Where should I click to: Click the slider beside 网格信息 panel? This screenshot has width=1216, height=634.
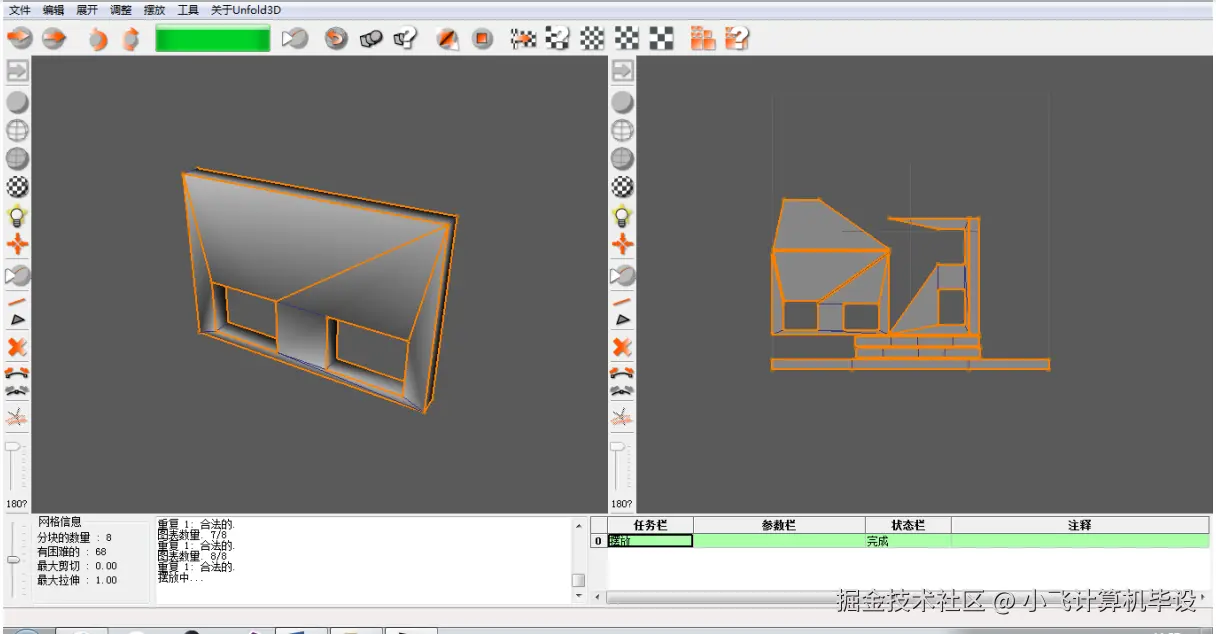click(14, 561)
